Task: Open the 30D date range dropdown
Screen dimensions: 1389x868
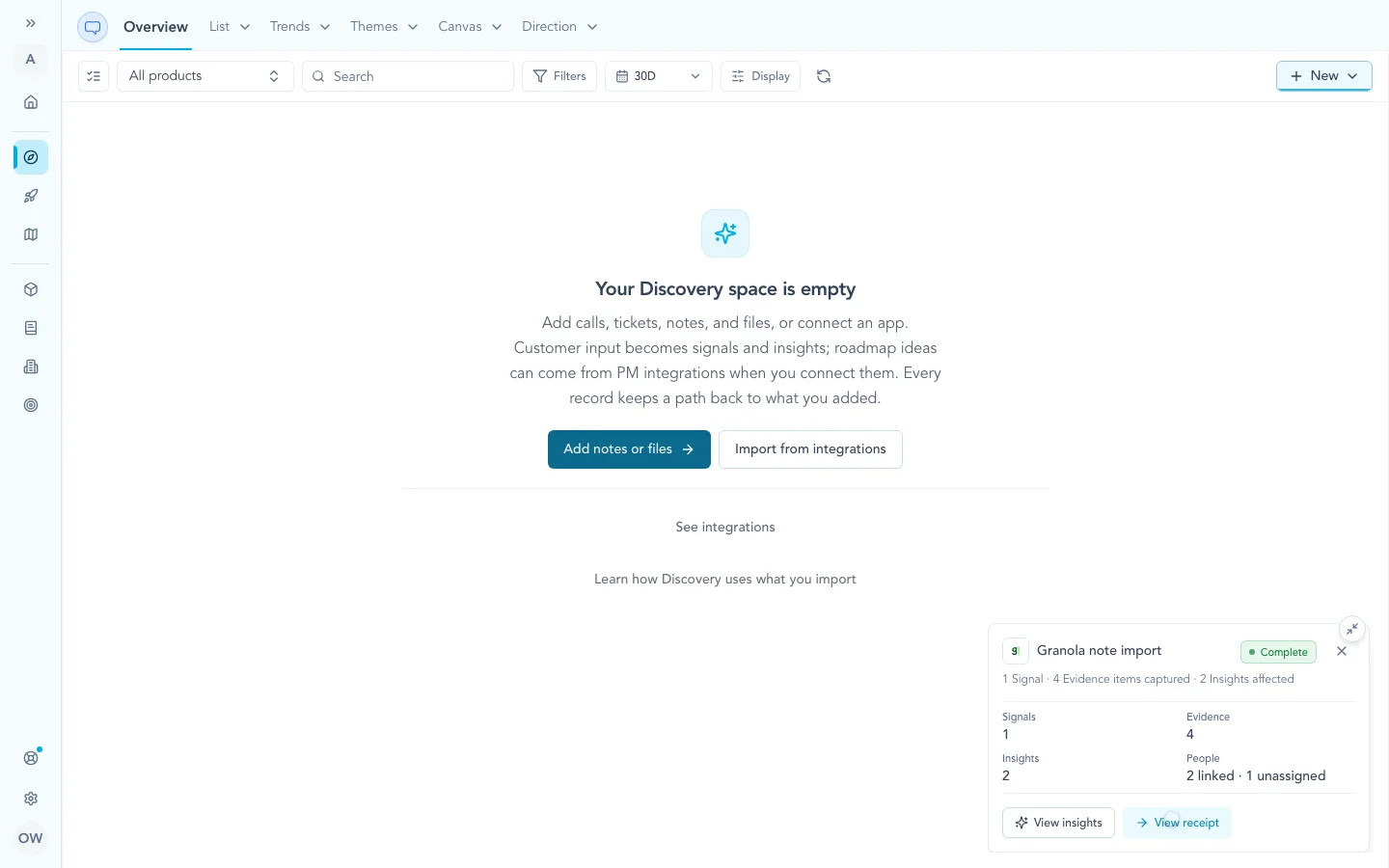Action: click(659, 76)
